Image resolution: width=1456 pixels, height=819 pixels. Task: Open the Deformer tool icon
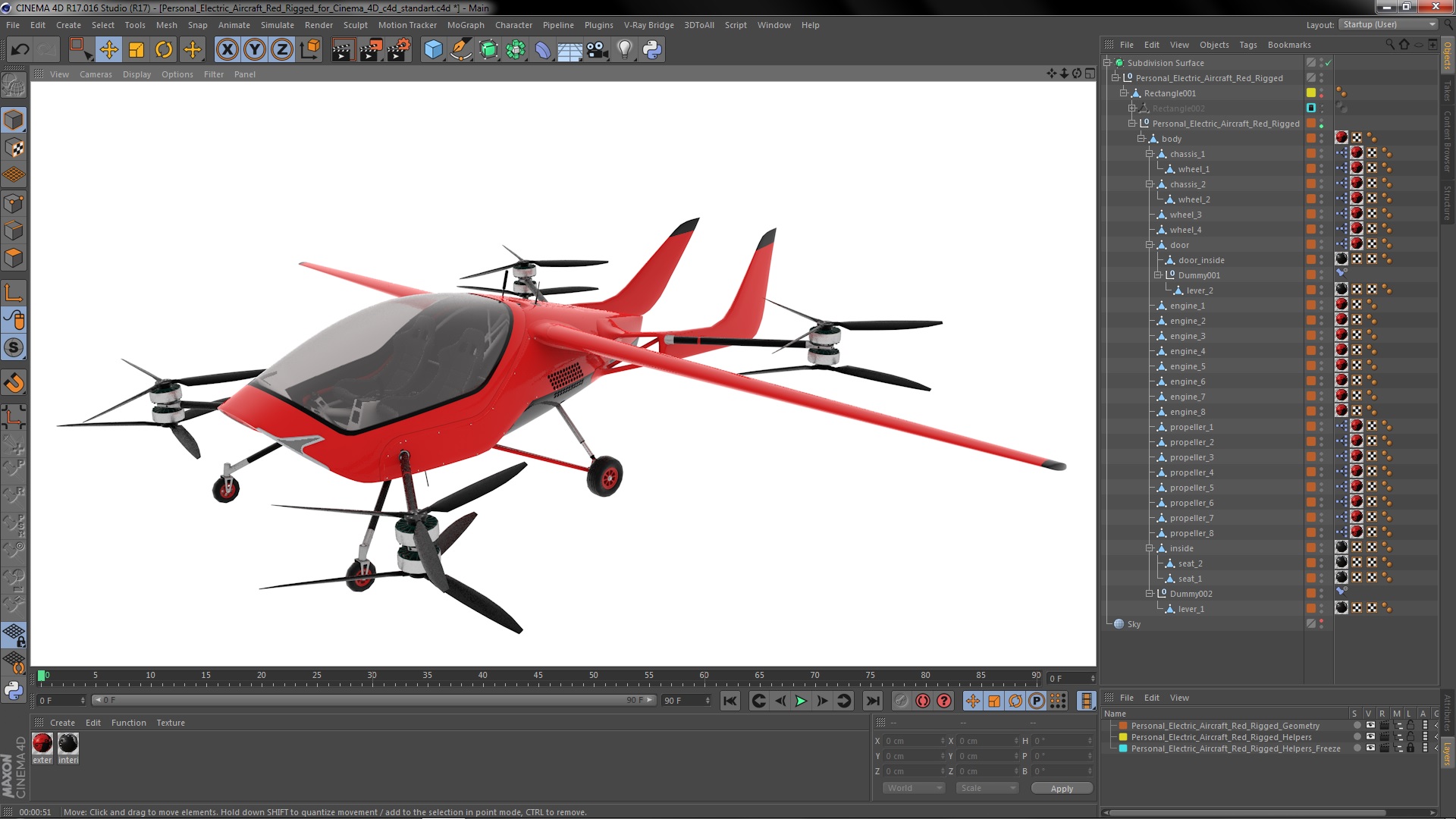(543, 50)
